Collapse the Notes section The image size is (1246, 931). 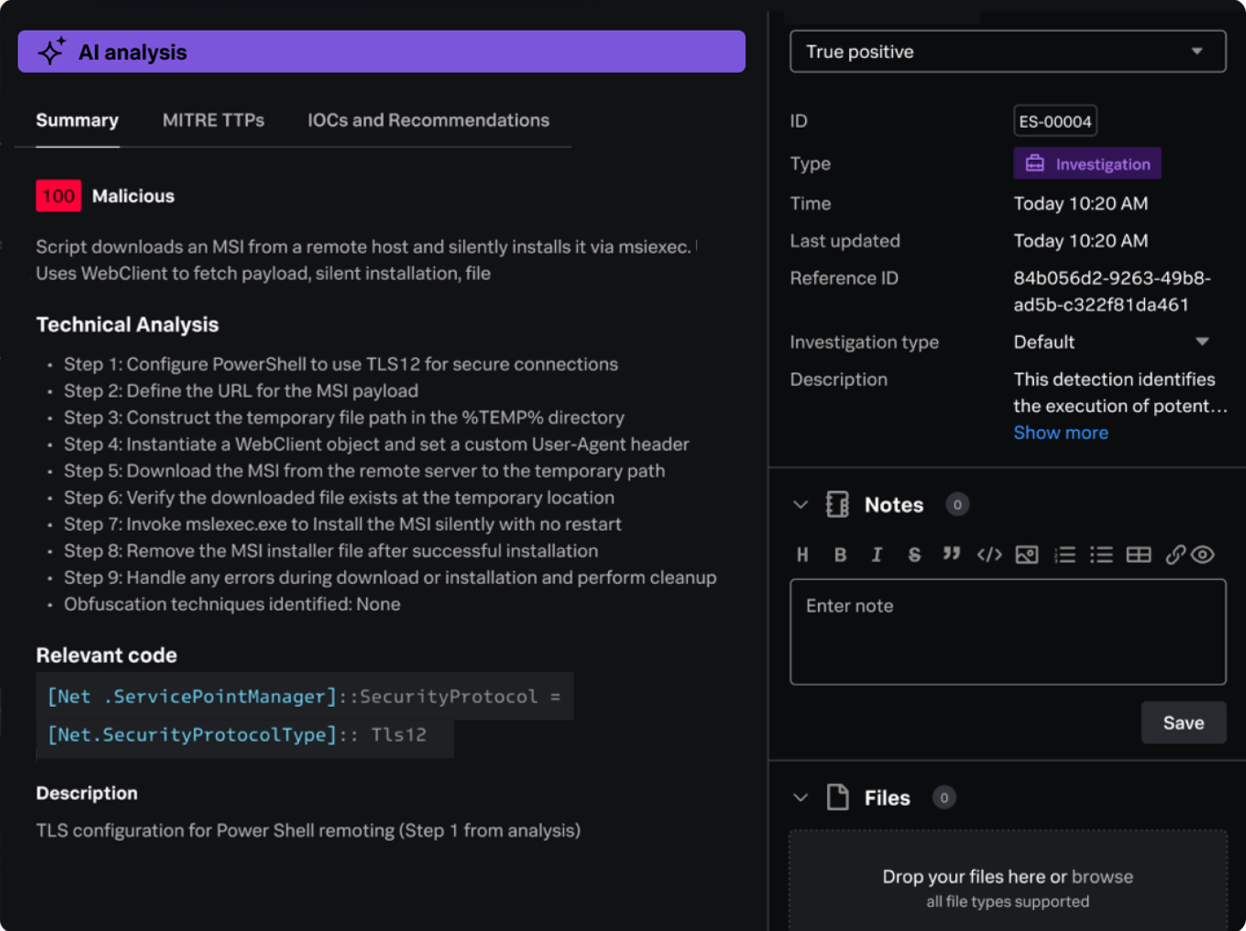click(800, 505)
